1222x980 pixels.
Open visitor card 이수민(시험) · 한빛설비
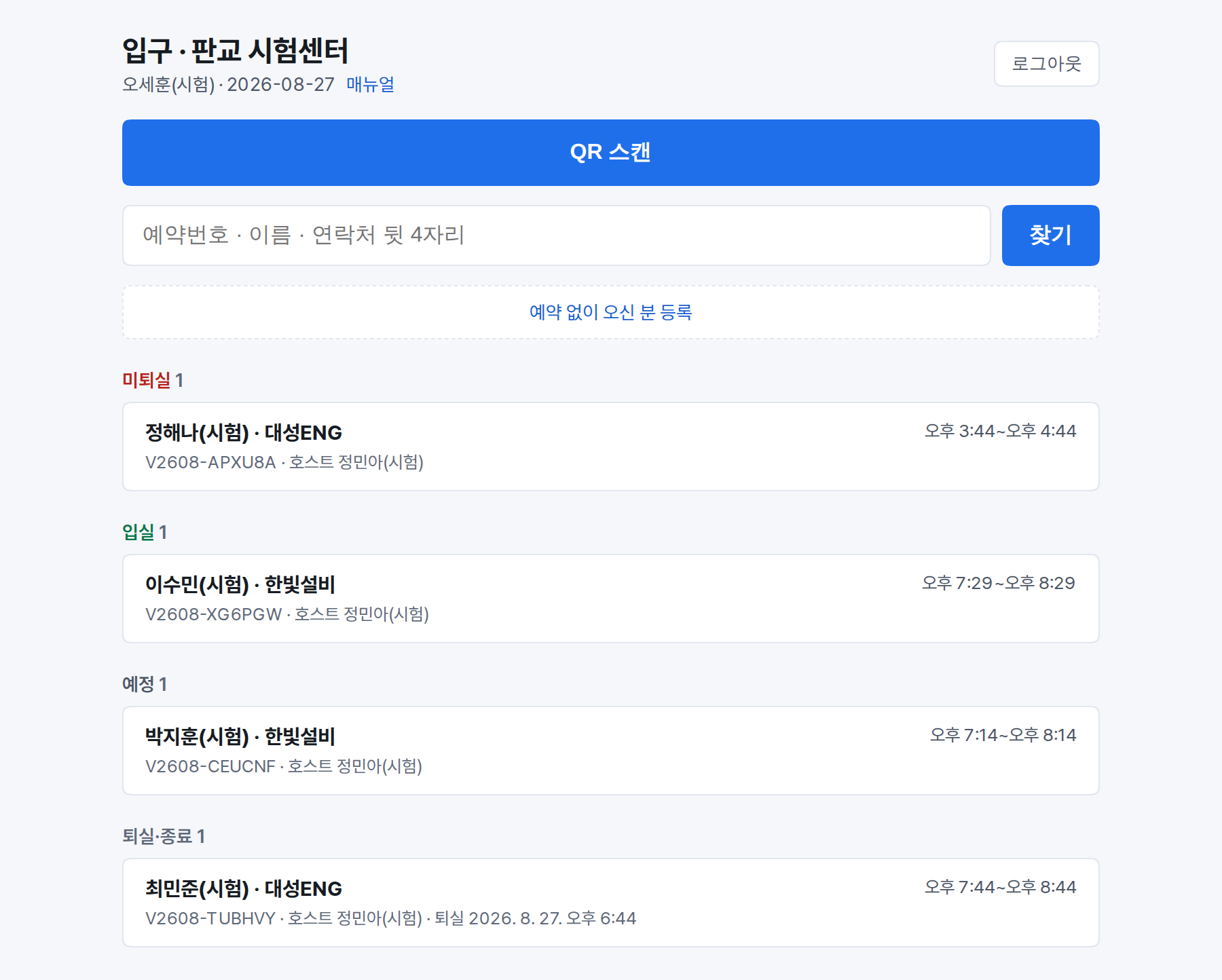pyautogui.click(x=610, y=599)
